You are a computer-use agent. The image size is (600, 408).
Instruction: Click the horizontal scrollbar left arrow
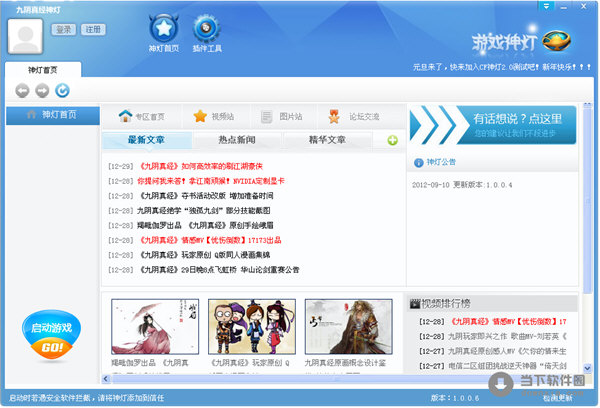106,379
